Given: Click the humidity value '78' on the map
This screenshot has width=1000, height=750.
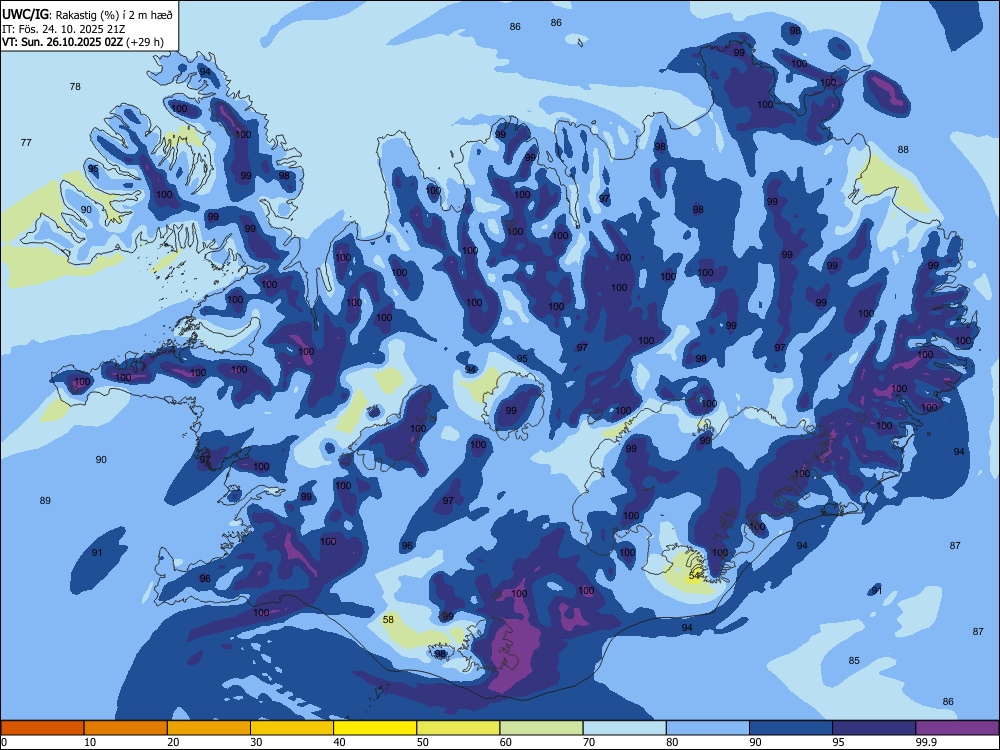Looking at the screenshot, I should (75, 87).
